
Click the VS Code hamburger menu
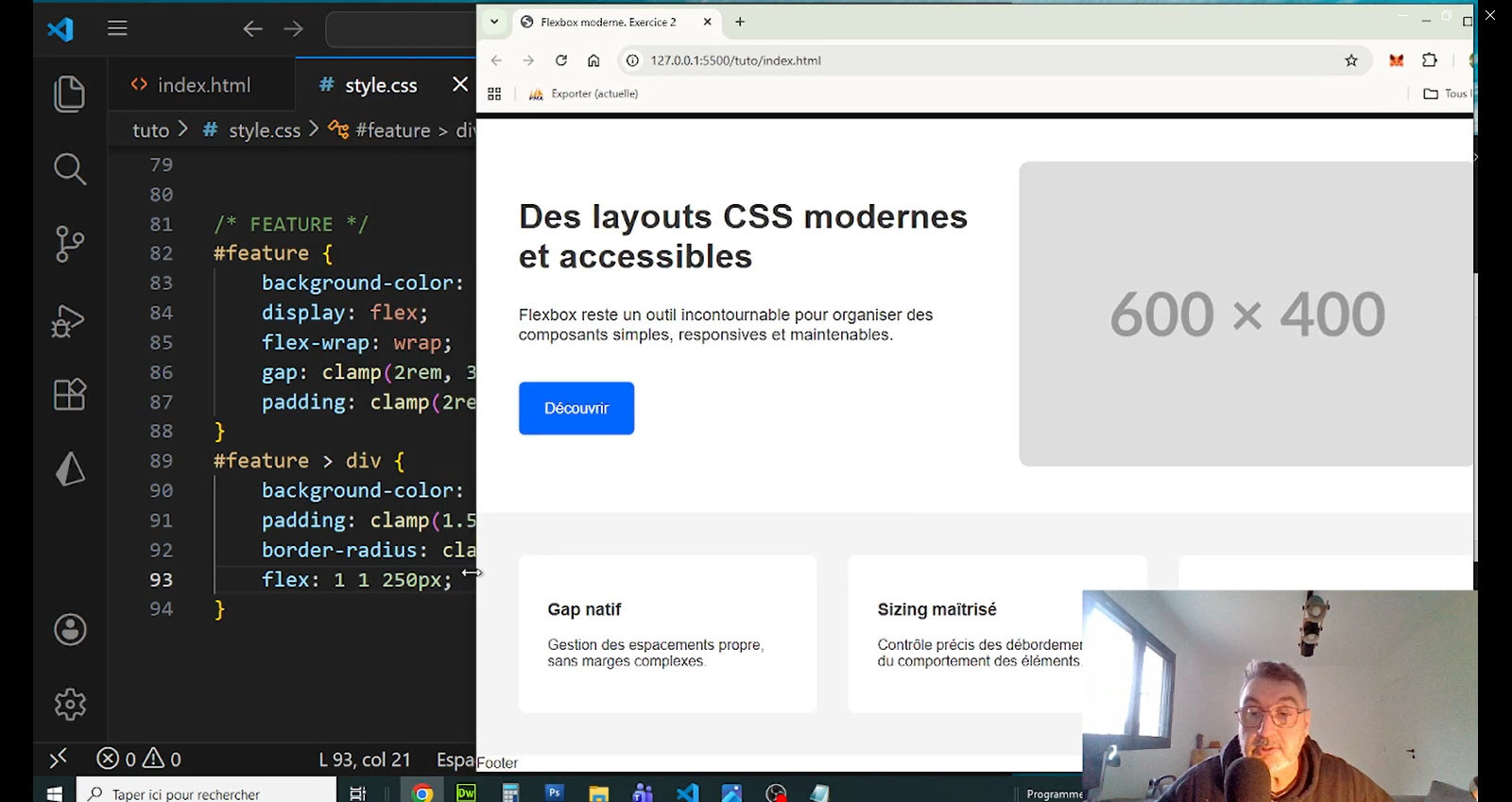117,28
